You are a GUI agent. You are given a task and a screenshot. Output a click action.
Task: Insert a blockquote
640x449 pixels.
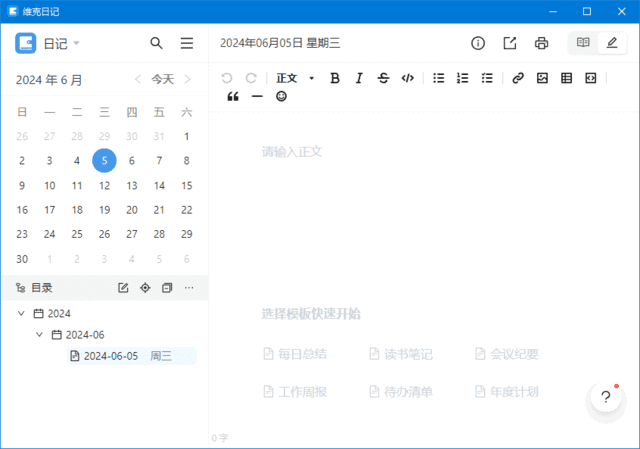pos(233,97)
